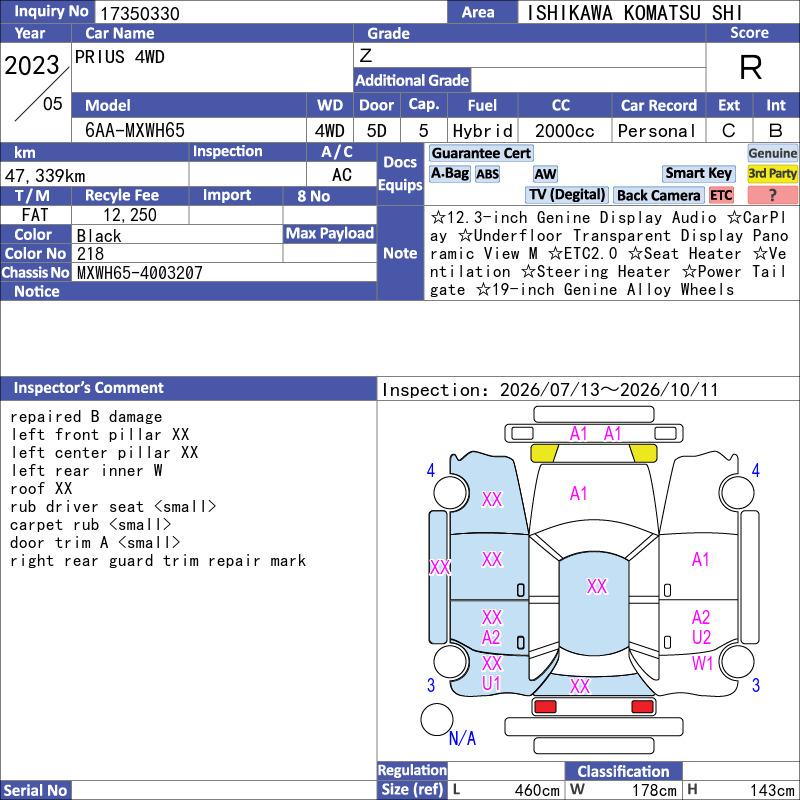Click the N/A label under the diagram
The width and height of the screenshot is (800, 800).
462,738
